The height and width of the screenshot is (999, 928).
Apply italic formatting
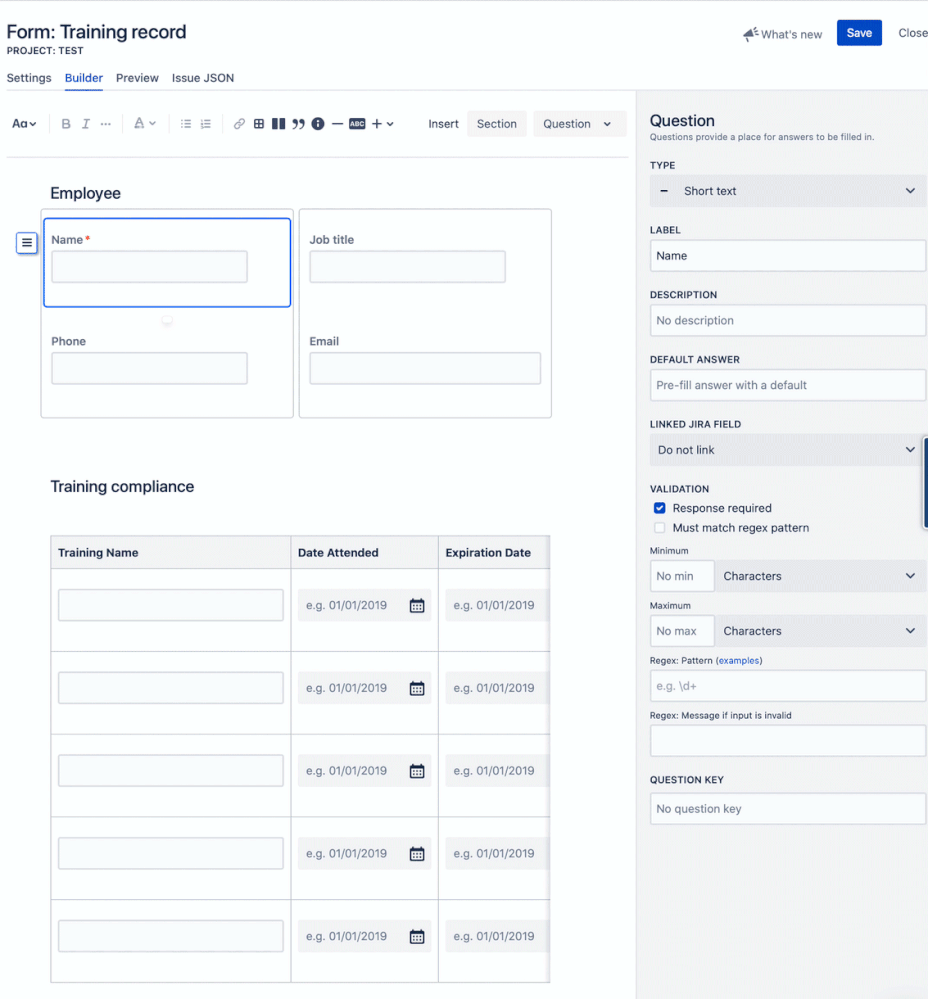pos(85,123)
